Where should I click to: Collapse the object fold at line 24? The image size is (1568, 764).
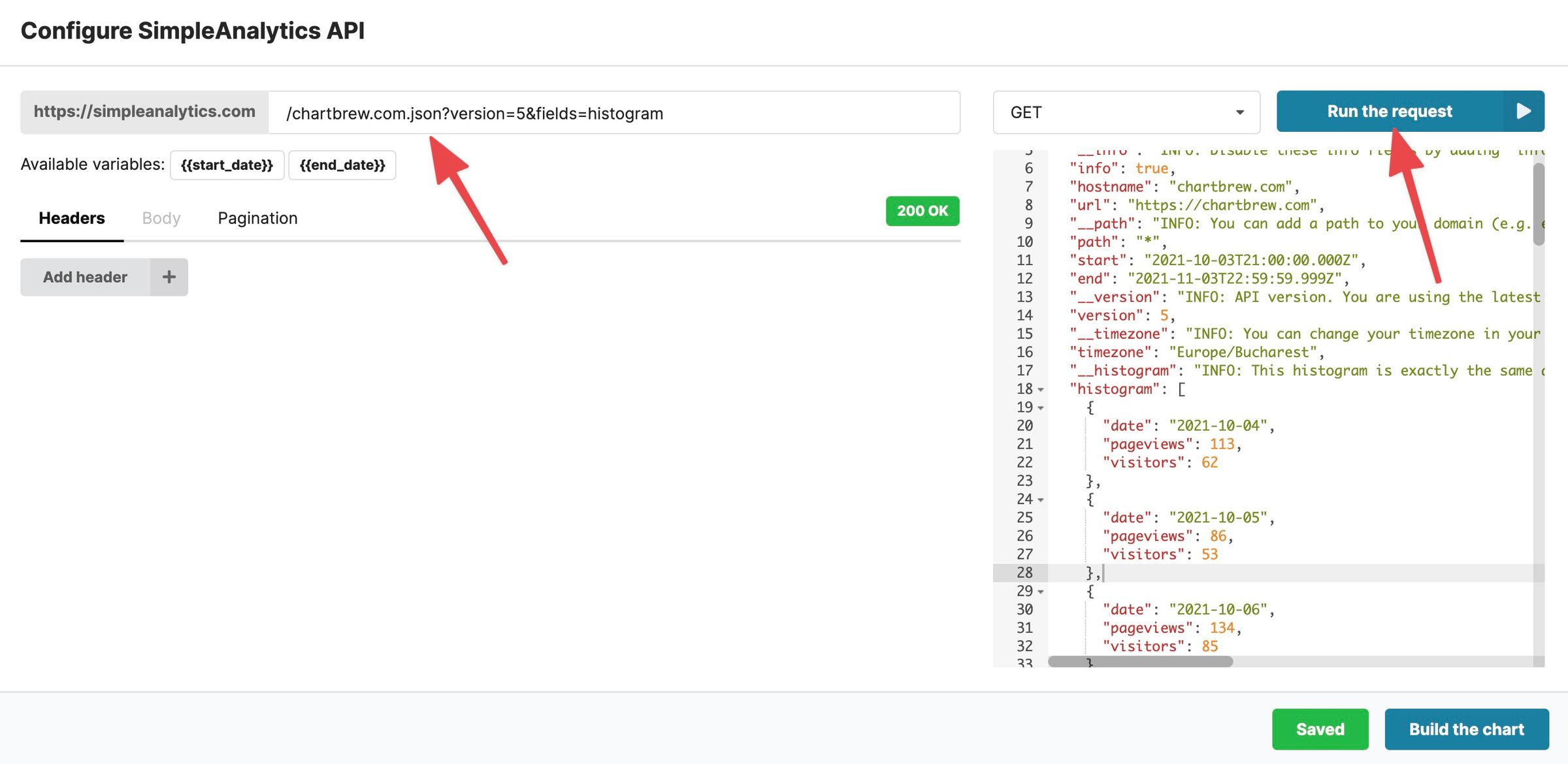[1041, 500]
